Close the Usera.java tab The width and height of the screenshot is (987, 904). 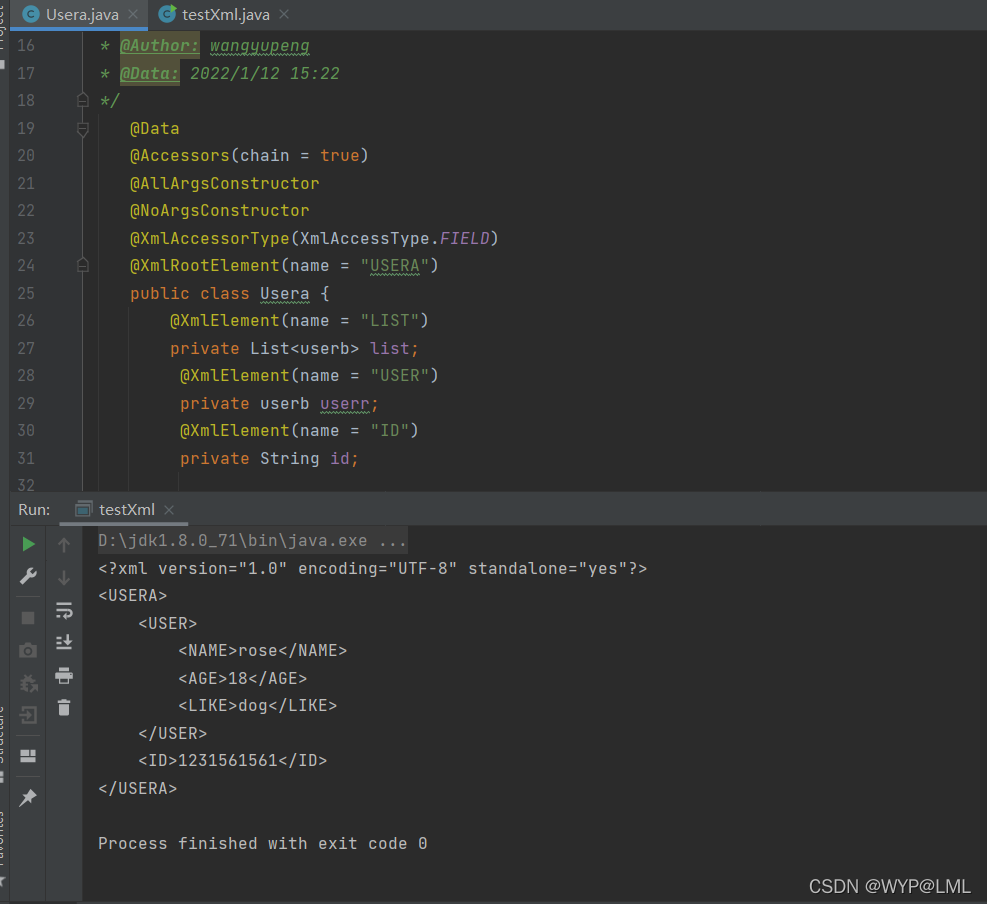(133, 14)
